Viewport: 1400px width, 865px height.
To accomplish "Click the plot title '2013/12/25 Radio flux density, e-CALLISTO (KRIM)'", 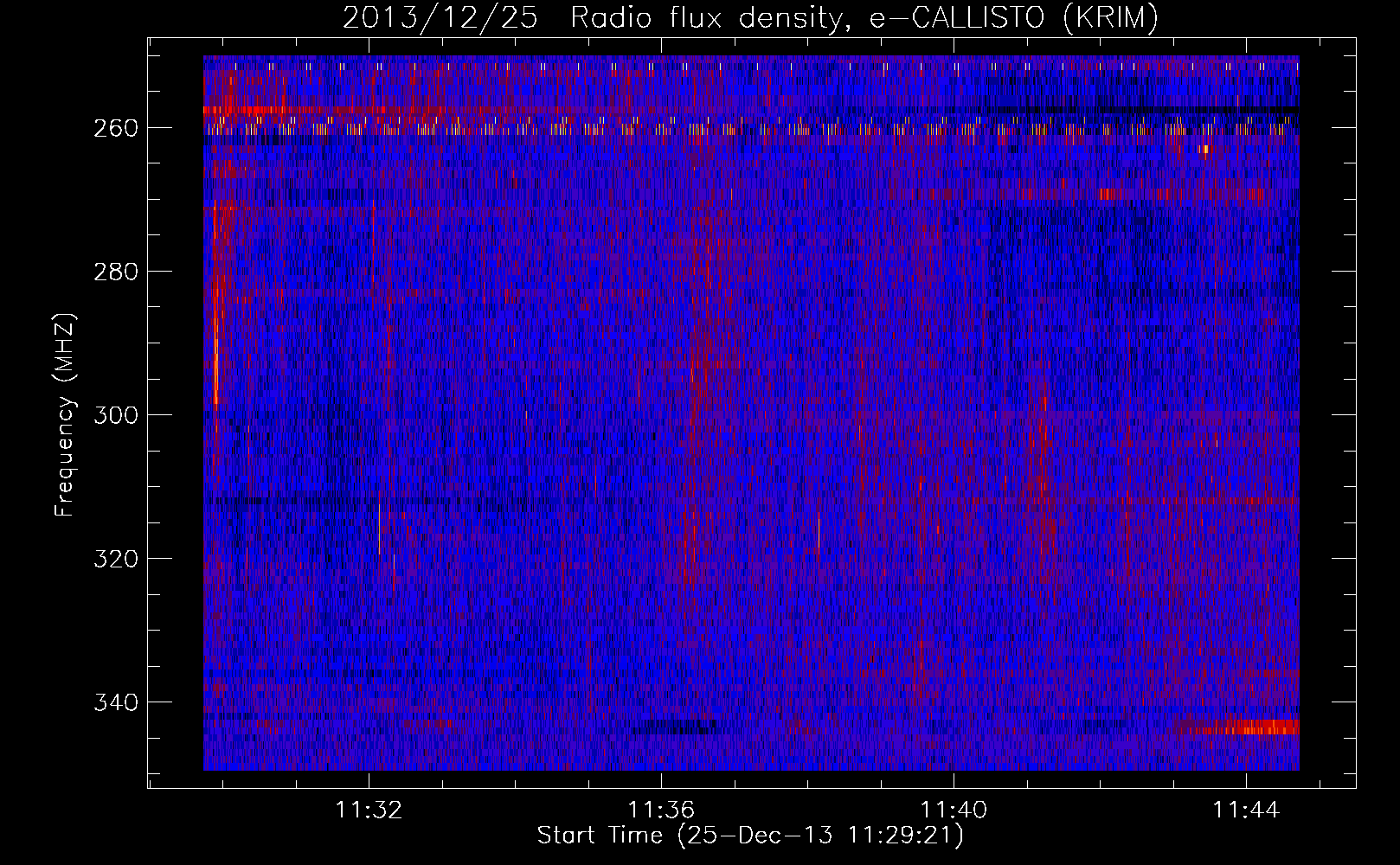I will [750, 17].
